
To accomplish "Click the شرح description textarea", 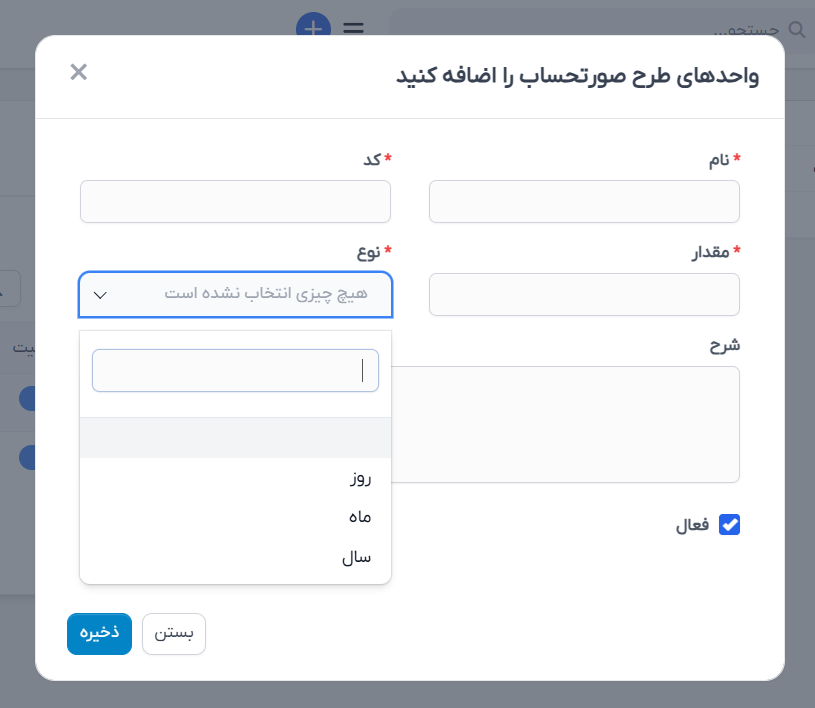I will click(x=566, y=424).
